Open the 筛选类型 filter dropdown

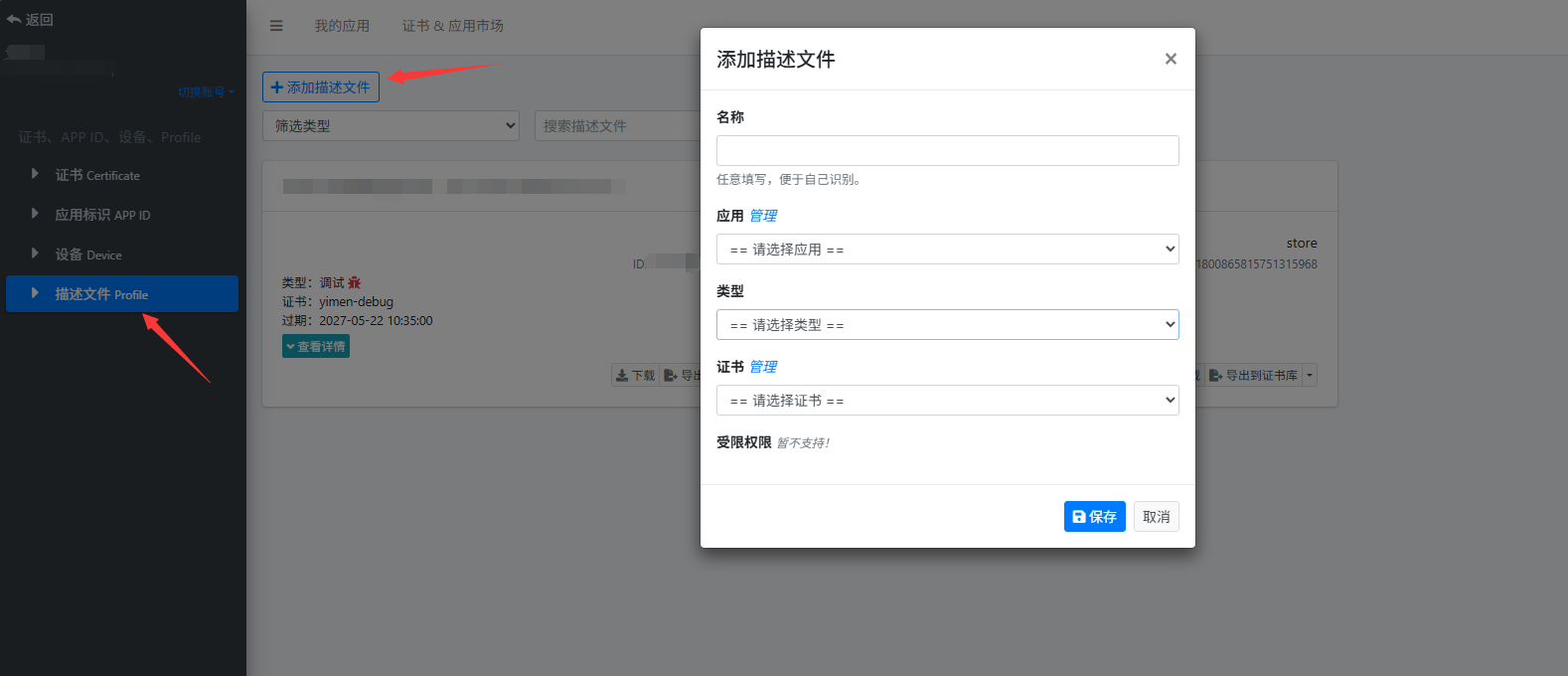click(391, 125)
